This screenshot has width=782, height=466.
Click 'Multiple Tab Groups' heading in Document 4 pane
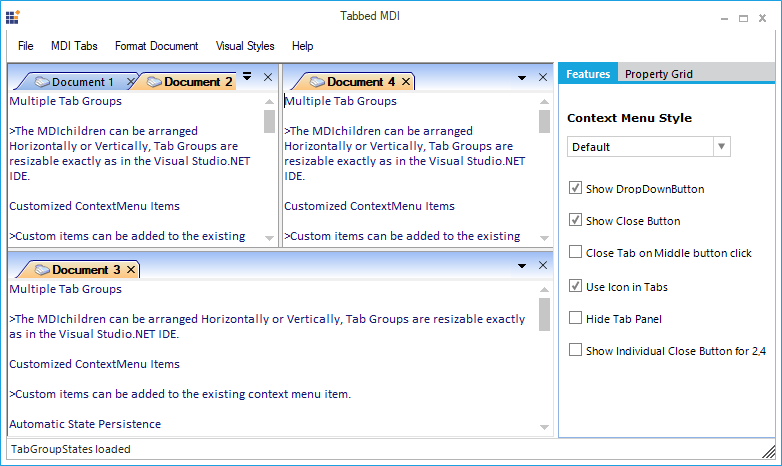tap(341, 101)
